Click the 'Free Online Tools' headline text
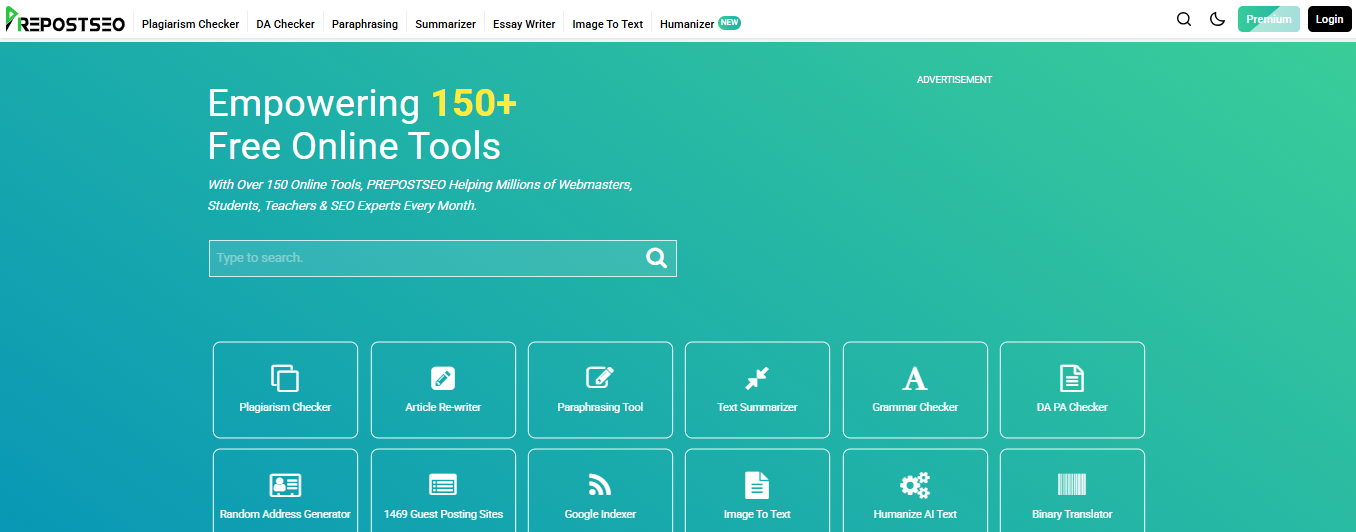The width and height of the screenshot is (1356, 532). pos(354,147)
